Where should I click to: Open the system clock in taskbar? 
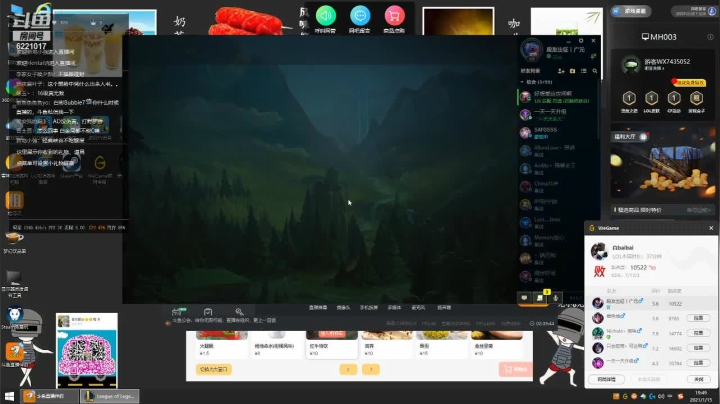point(700,396)
